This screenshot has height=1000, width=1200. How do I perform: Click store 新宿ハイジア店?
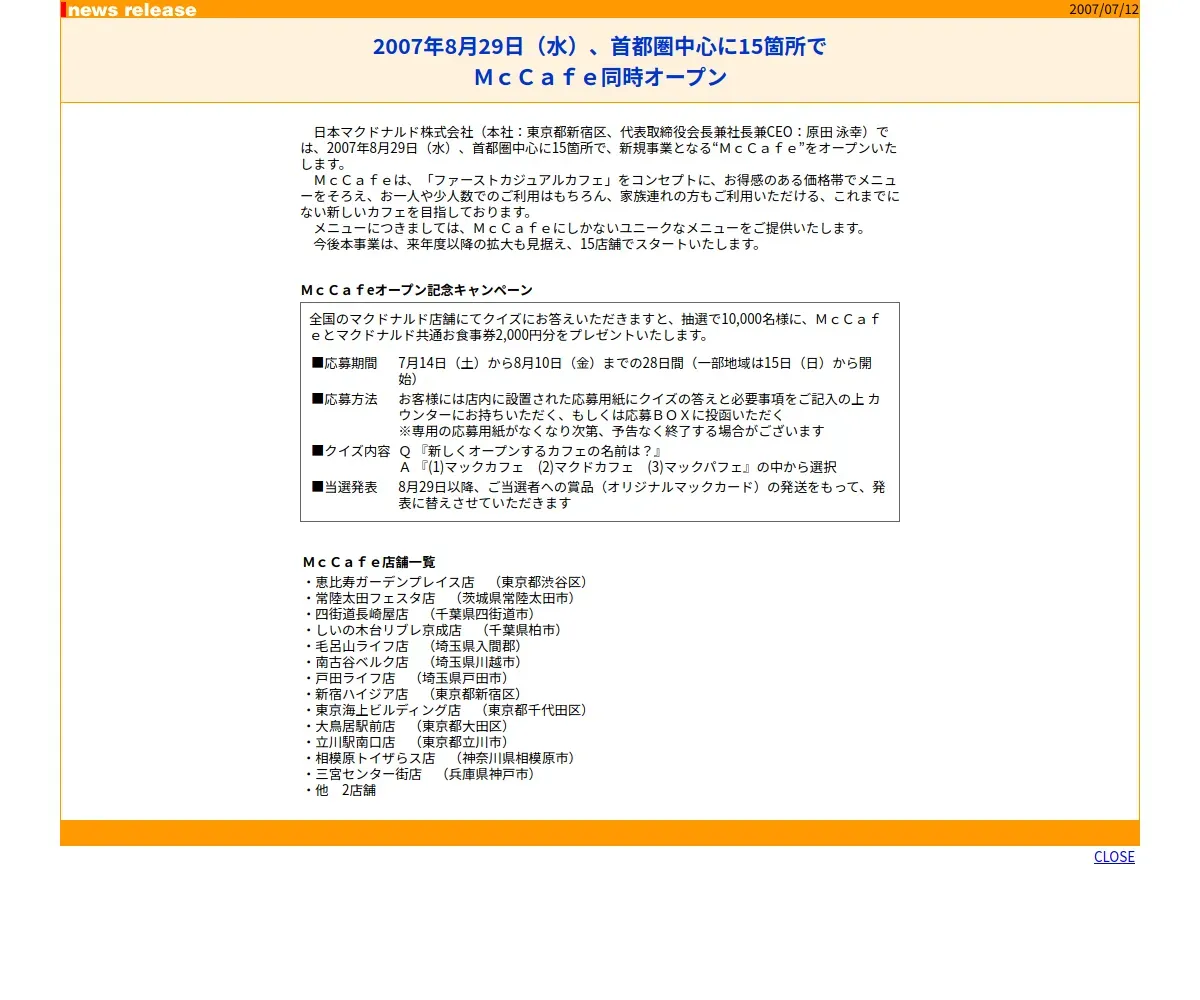412,694
